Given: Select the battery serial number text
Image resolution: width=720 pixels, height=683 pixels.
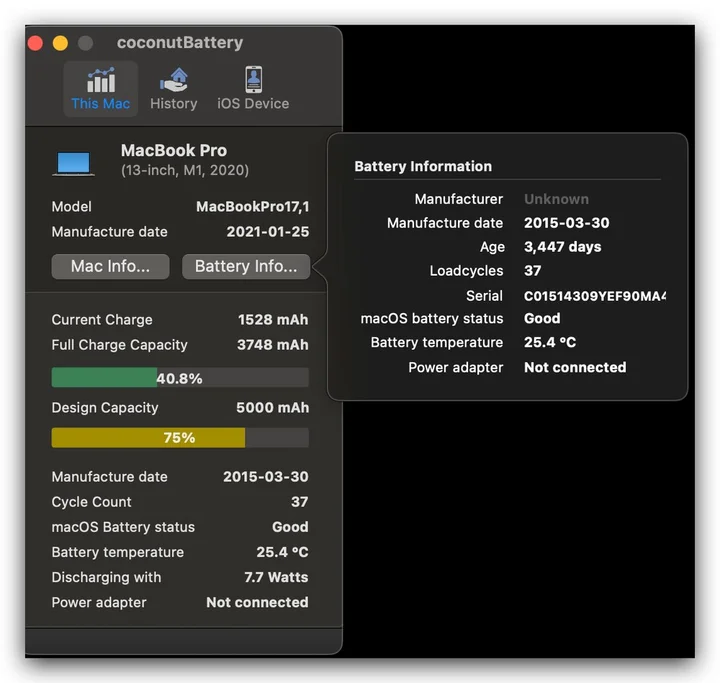Looking at the screenshot, I should (x=594, y=296).
